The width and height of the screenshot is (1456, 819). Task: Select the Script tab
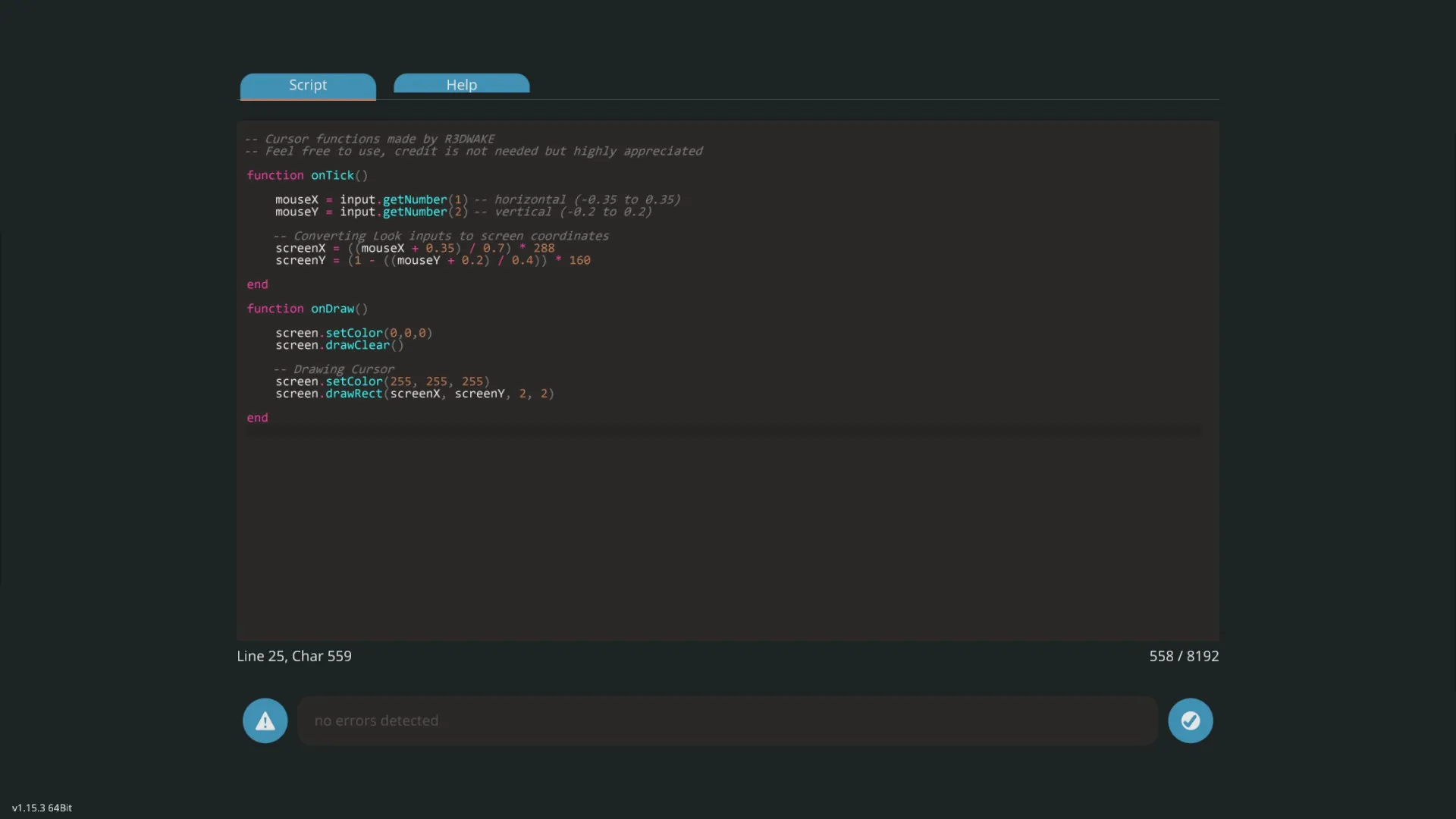308,85
